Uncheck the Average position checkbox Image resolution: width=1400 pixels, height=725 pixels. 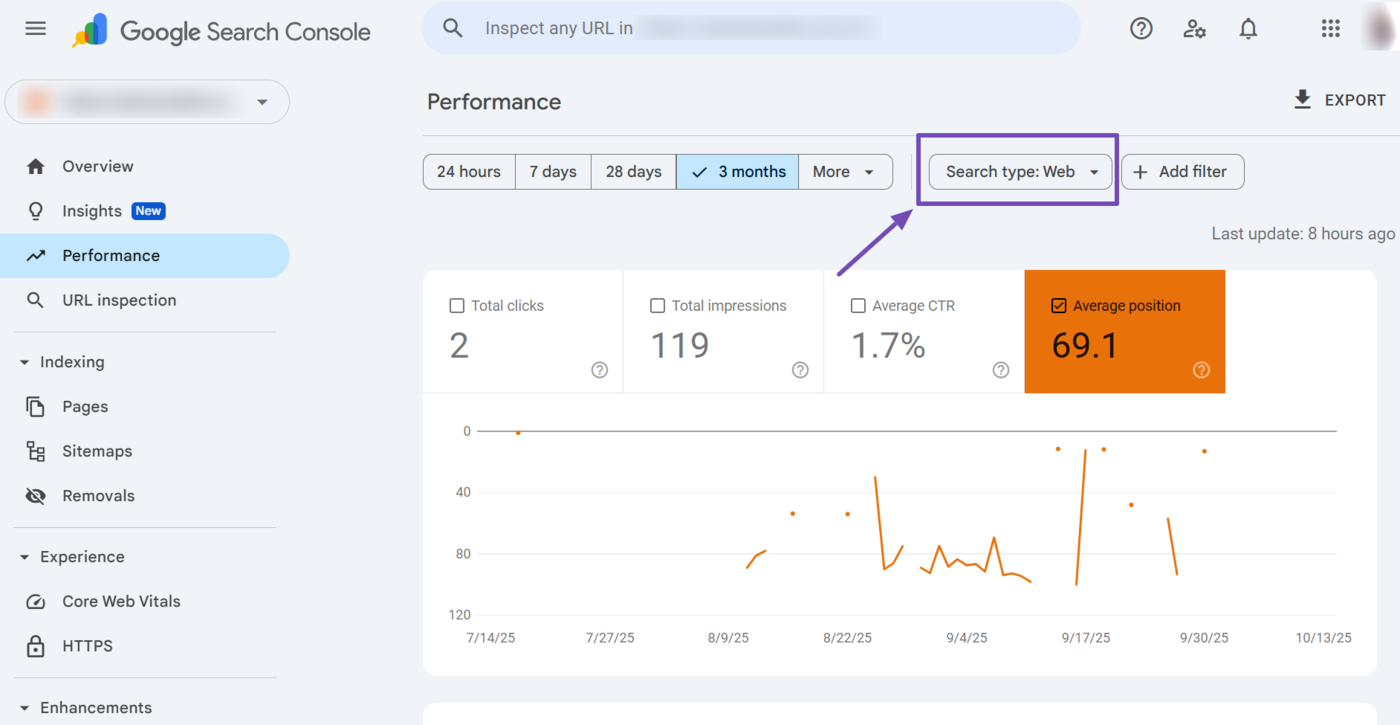click(x=1058, y=306)
